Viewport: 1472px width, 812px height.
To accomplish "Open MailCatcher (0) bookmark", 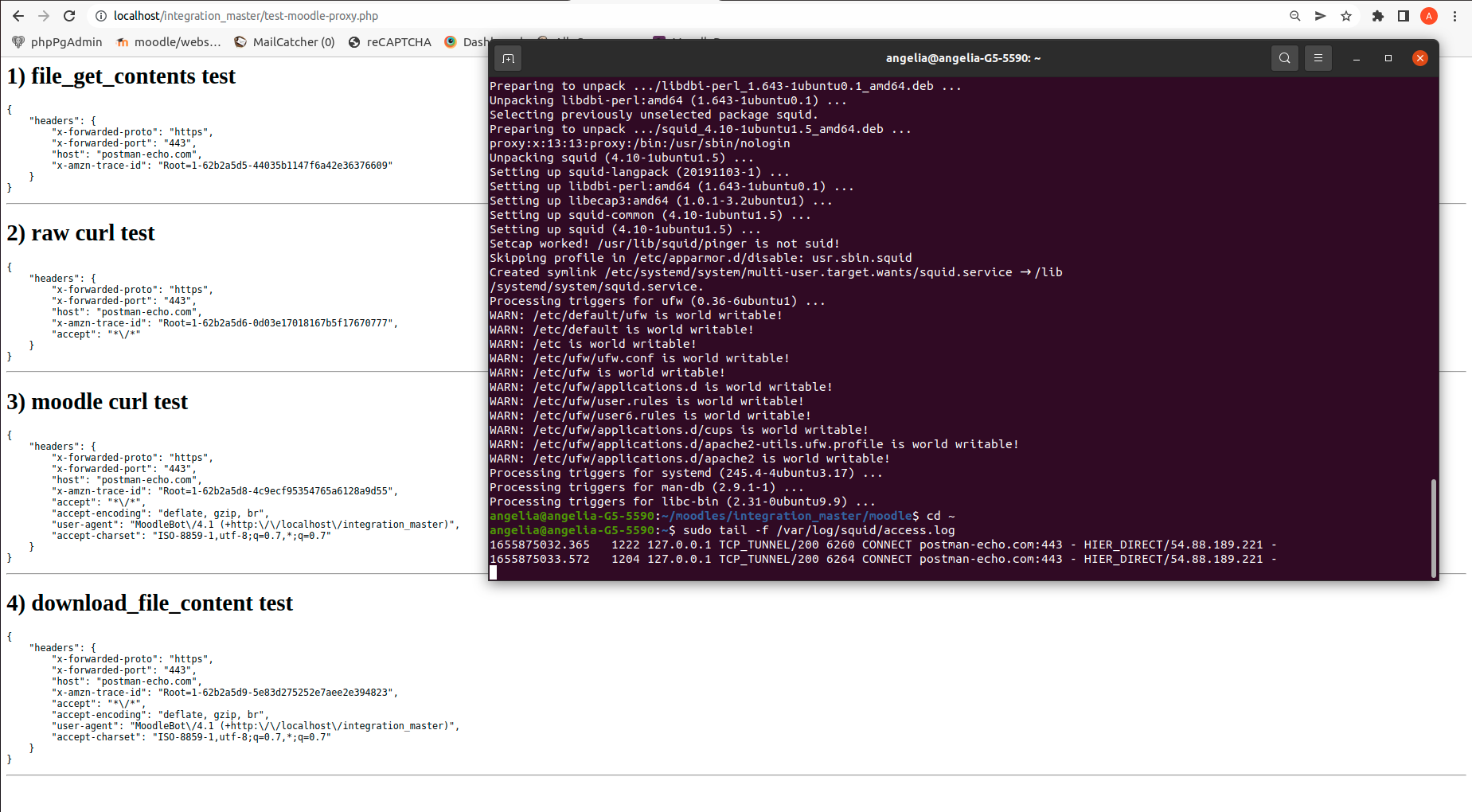I will point(284,42).
